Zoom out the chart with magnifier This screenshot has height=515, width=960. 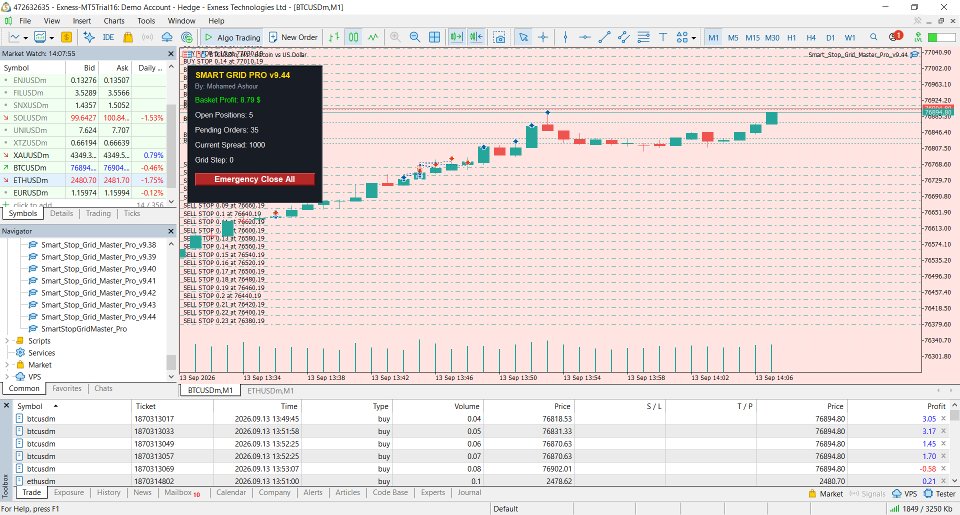(x=414, y=37)
